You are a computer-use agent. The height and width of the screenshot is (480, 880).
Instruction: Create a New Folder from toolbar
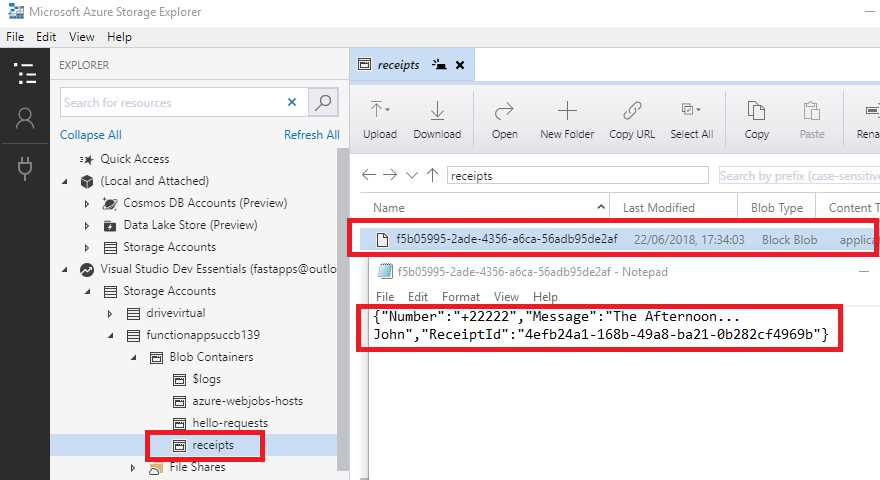click(567, 120)
